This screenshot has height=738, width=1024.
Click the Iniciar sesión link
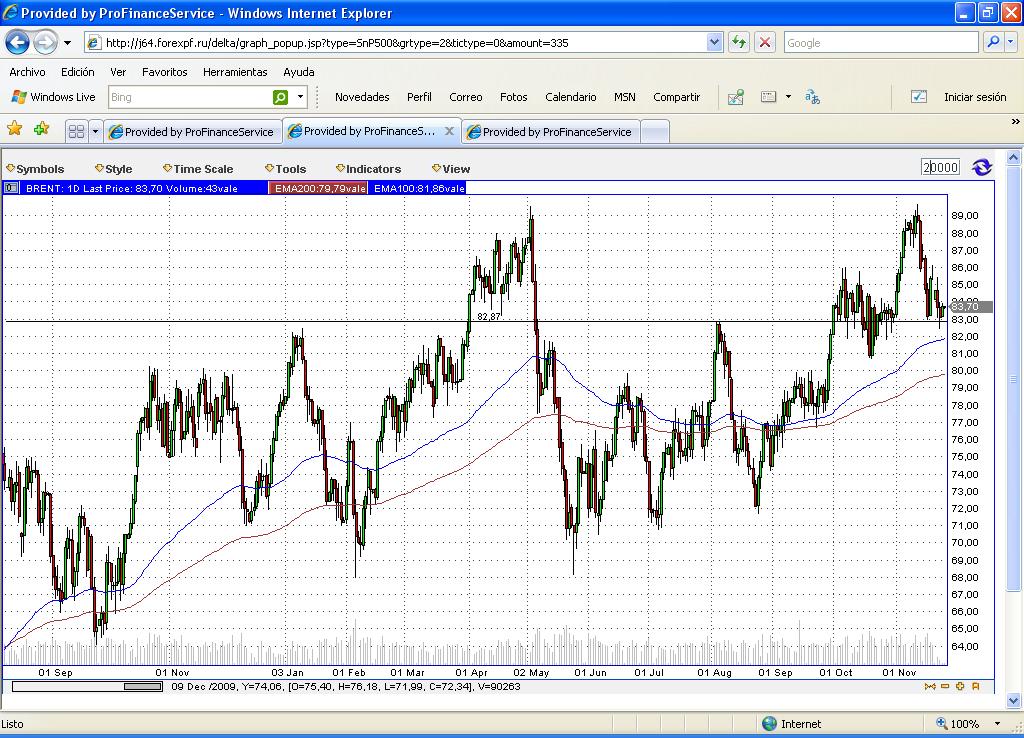point(974,97)
